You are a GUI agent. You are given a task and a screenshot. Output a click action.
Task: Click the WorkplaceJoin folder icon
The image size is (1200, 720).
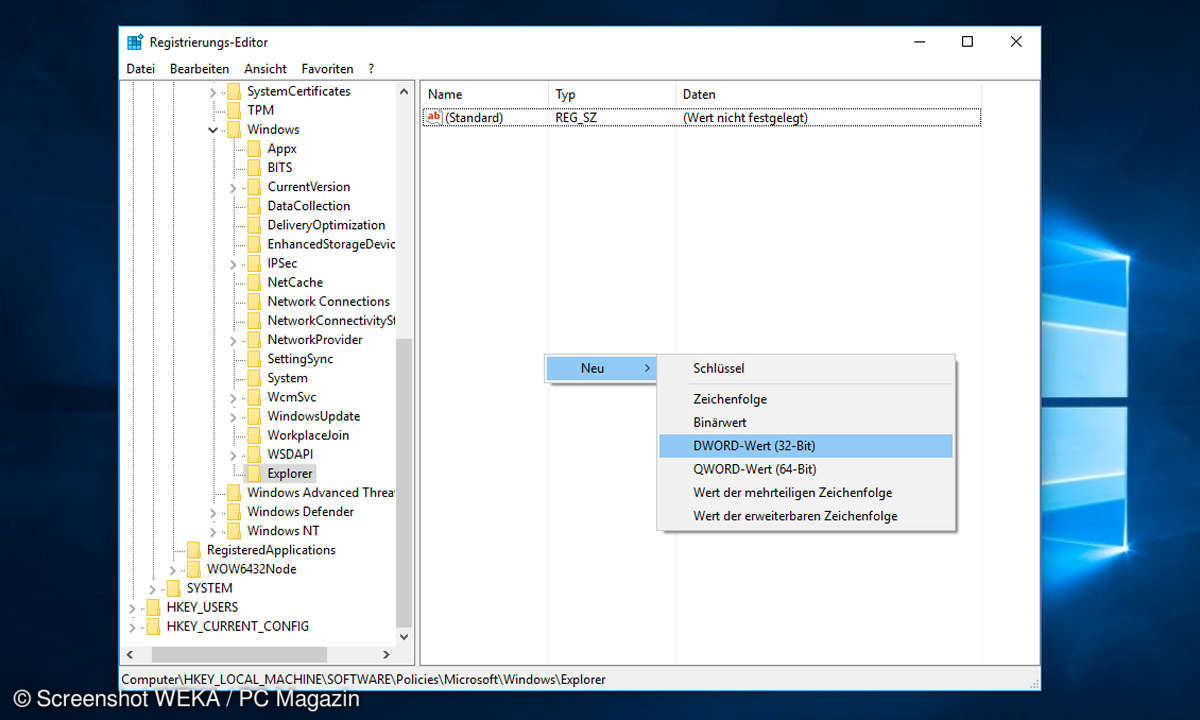tap(254, 435)
